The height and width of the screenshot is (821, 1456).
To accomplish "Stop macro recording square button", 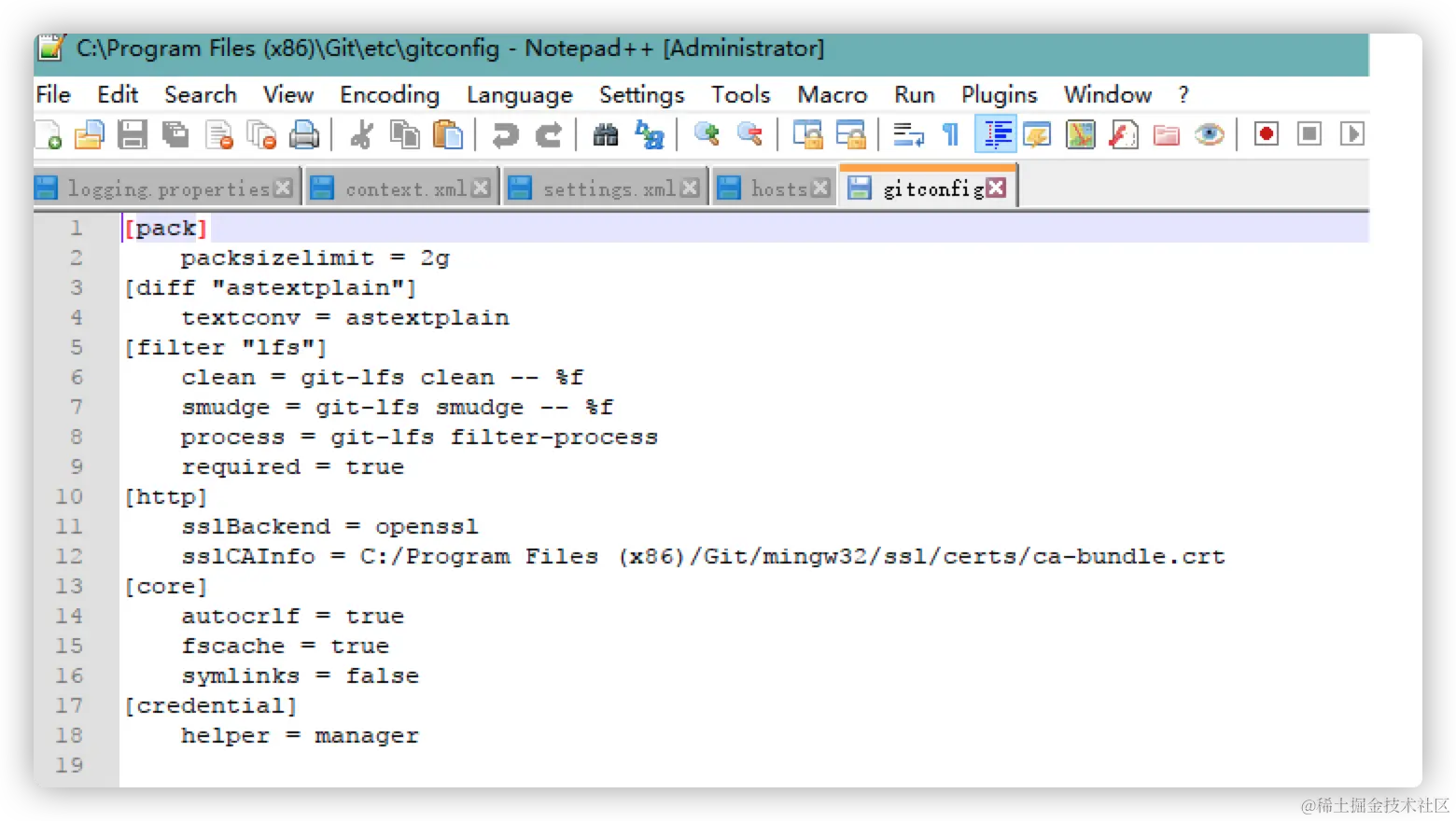I will point(1309,134).
